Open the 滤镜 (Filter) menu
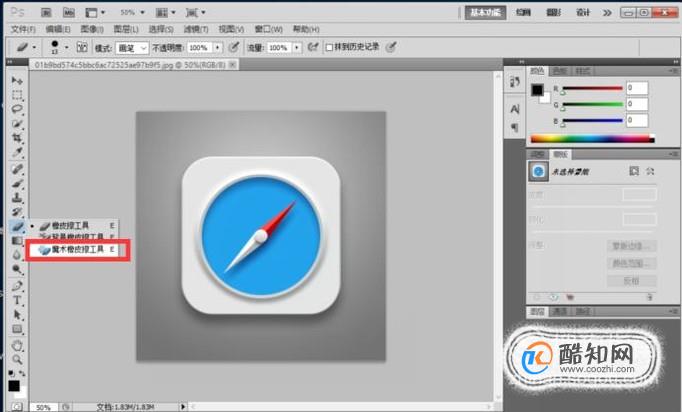The image size is (682, 412). [x=196, y=29]
